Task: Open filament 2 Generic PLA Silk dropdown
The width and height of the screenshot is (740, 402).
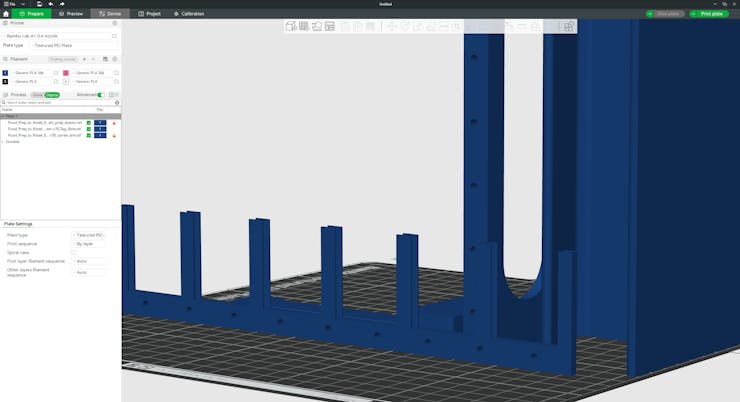Action: coord(92,73)
